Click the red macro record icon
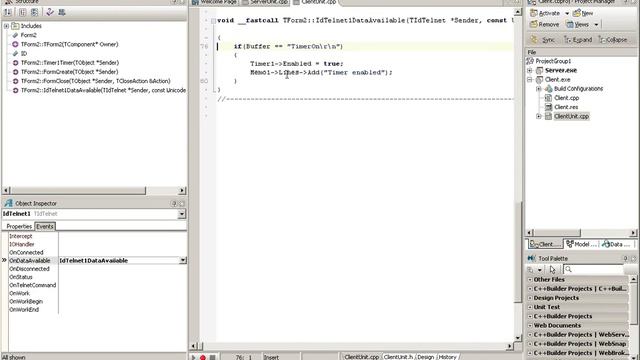Screen dimensions: 640x360 pos(203,358)
